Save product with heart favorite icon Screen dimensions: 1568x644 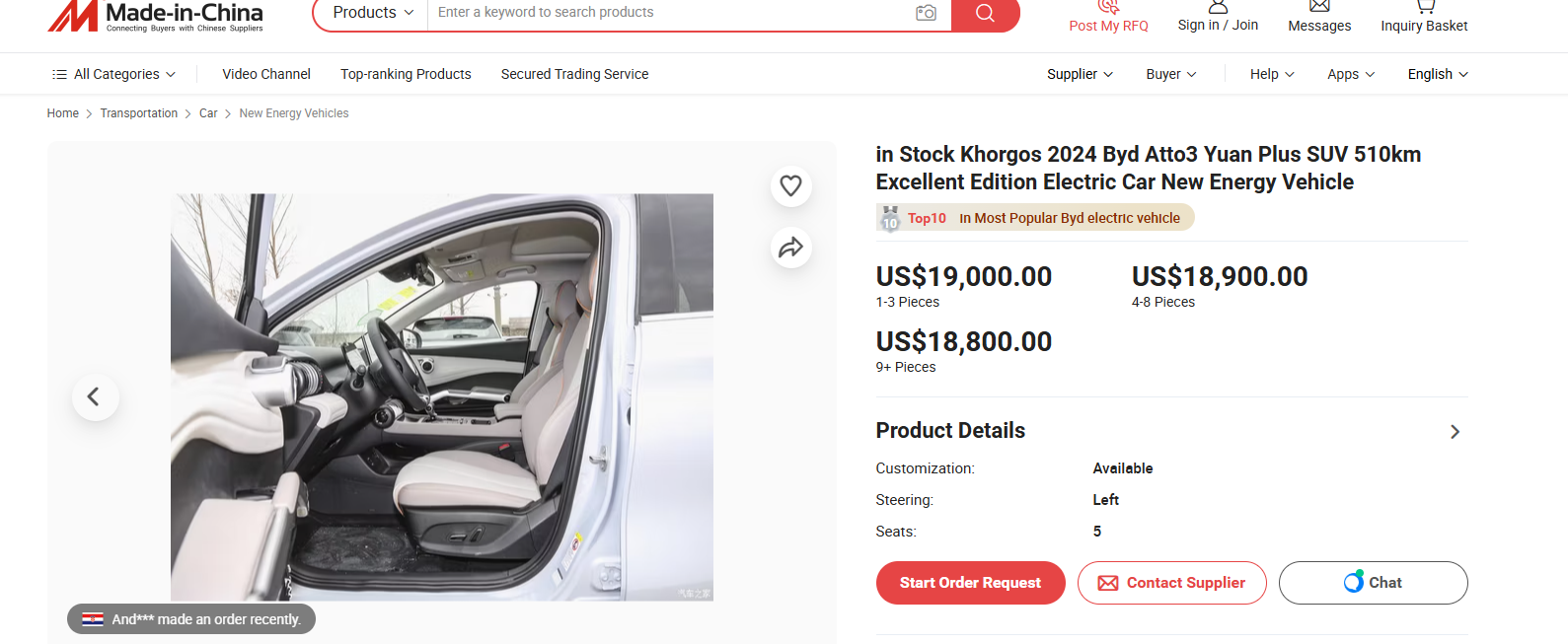point(790,185)
